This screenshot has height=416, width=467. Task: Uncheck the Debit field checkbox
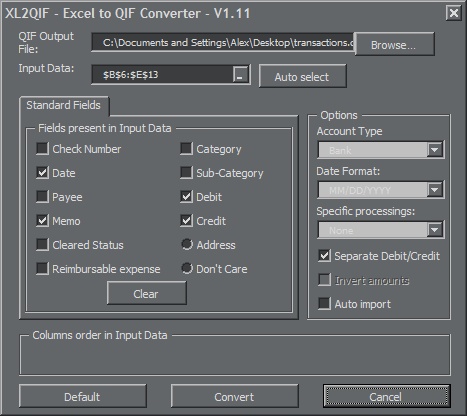point(186,197)
